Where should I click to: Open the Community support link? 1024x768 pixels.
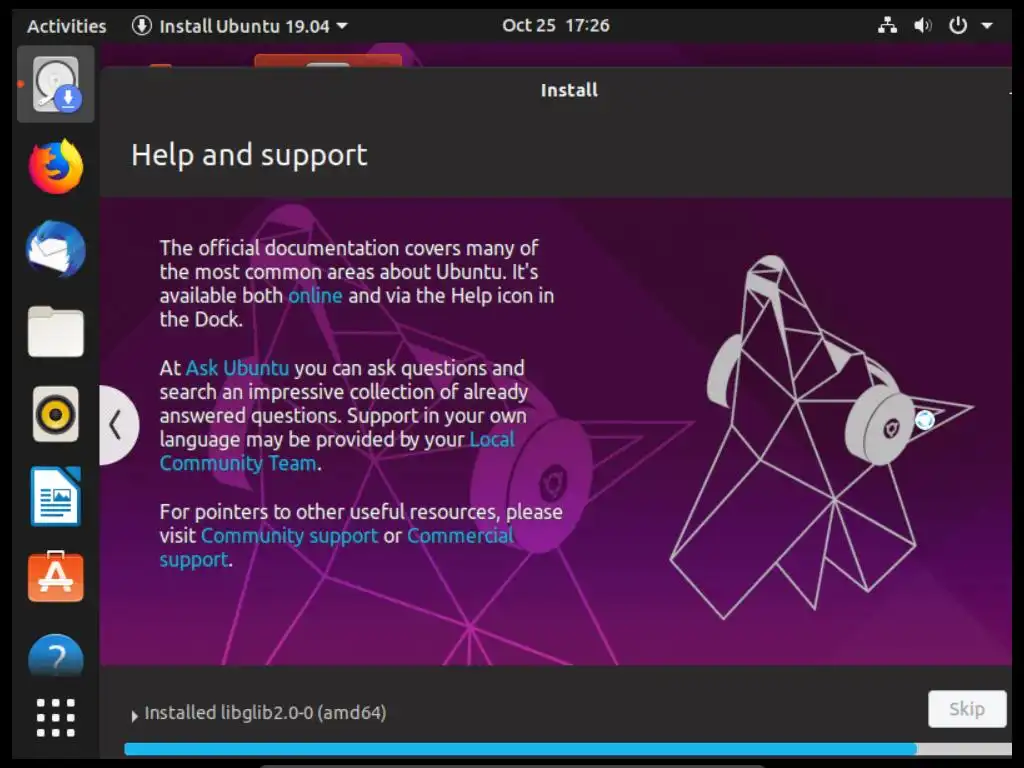click(x=289, y=536)
